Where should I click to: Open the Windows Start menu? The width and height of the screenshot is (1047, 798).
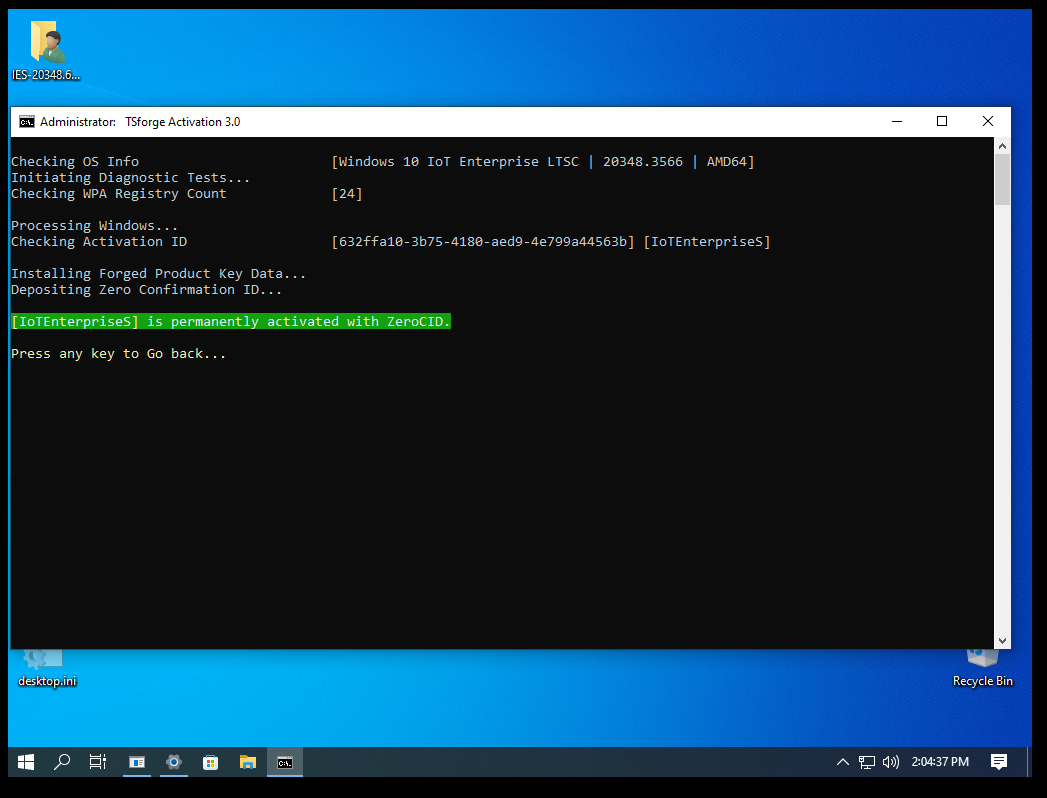point(26,762)
